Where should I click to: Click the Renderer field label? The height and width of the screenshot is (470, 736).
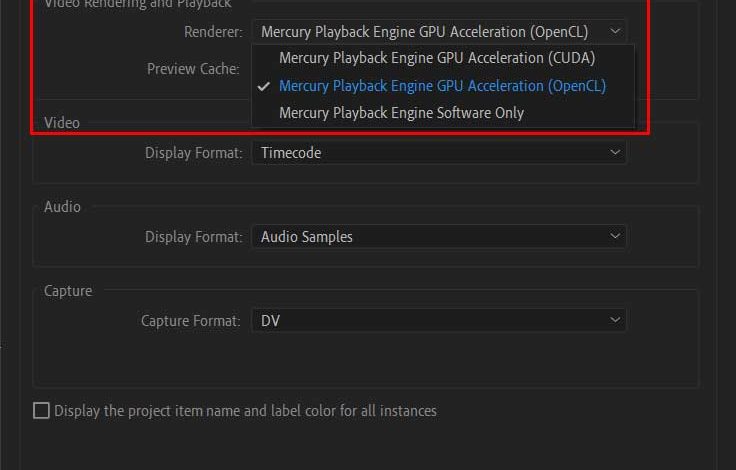213,32
